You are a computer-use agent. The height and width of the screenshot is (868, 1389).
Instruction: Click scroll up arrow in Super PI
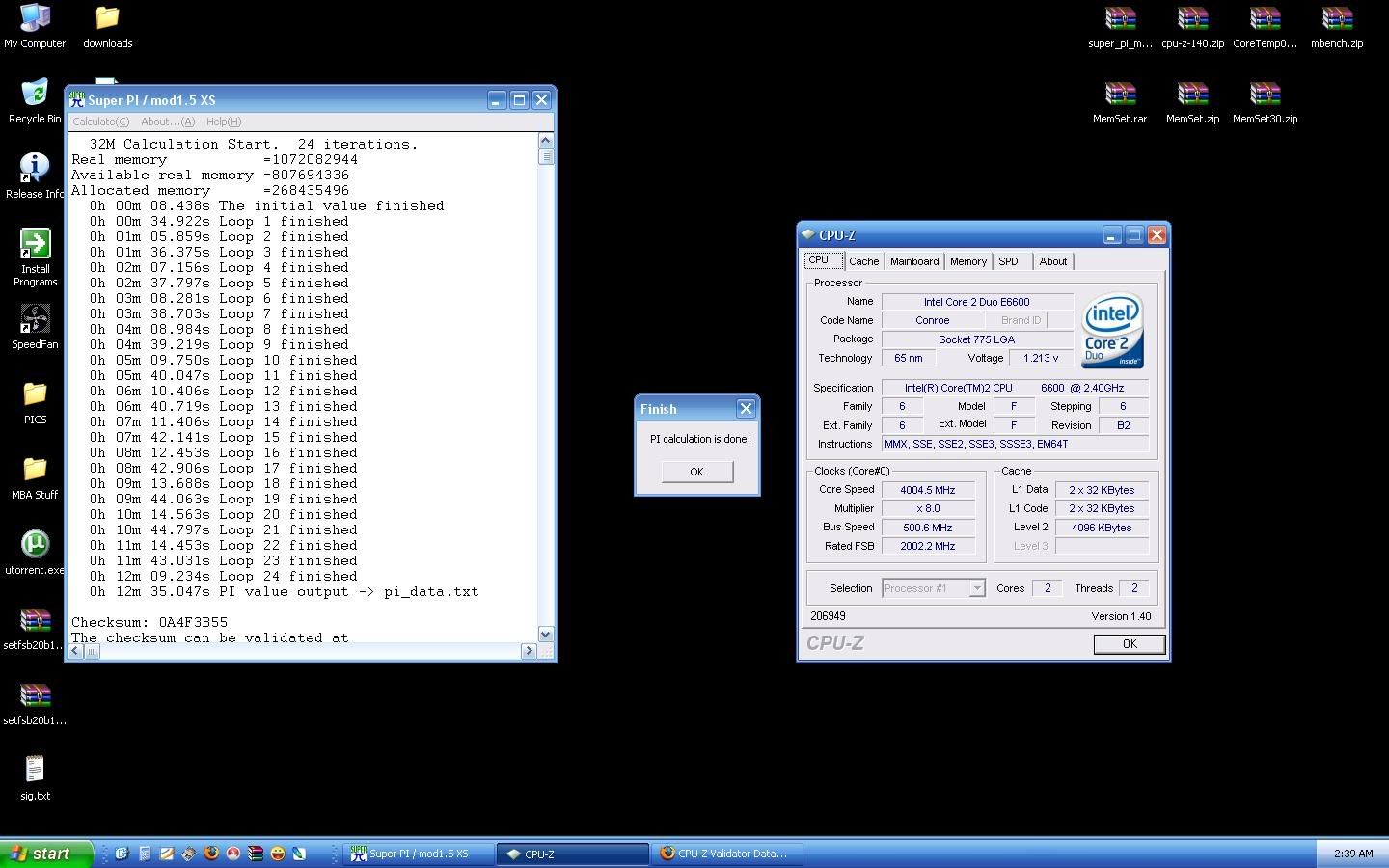tap(546, 140)
